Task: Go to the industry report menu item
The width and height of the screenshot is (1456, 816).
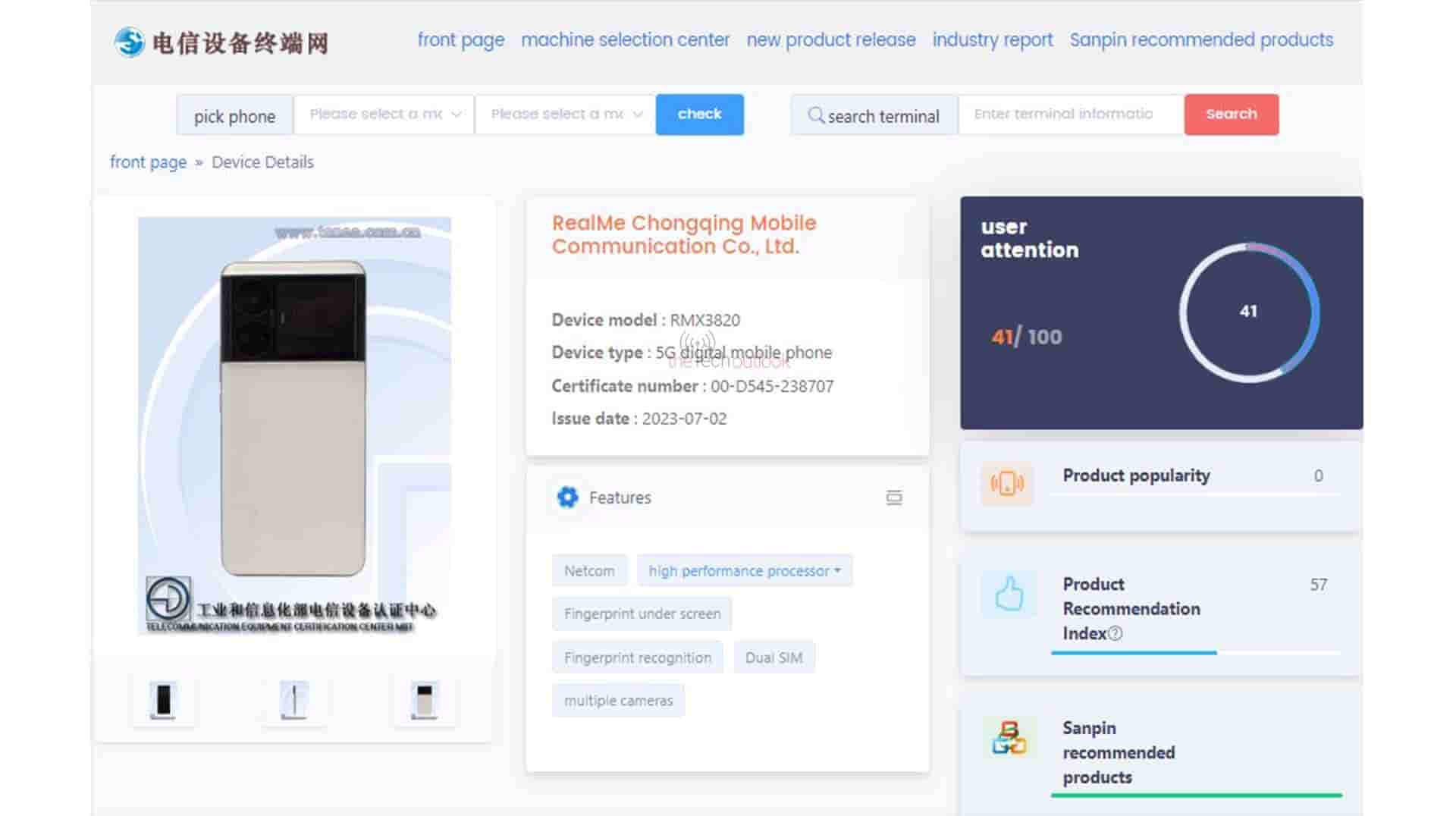Action: point(992,39)
